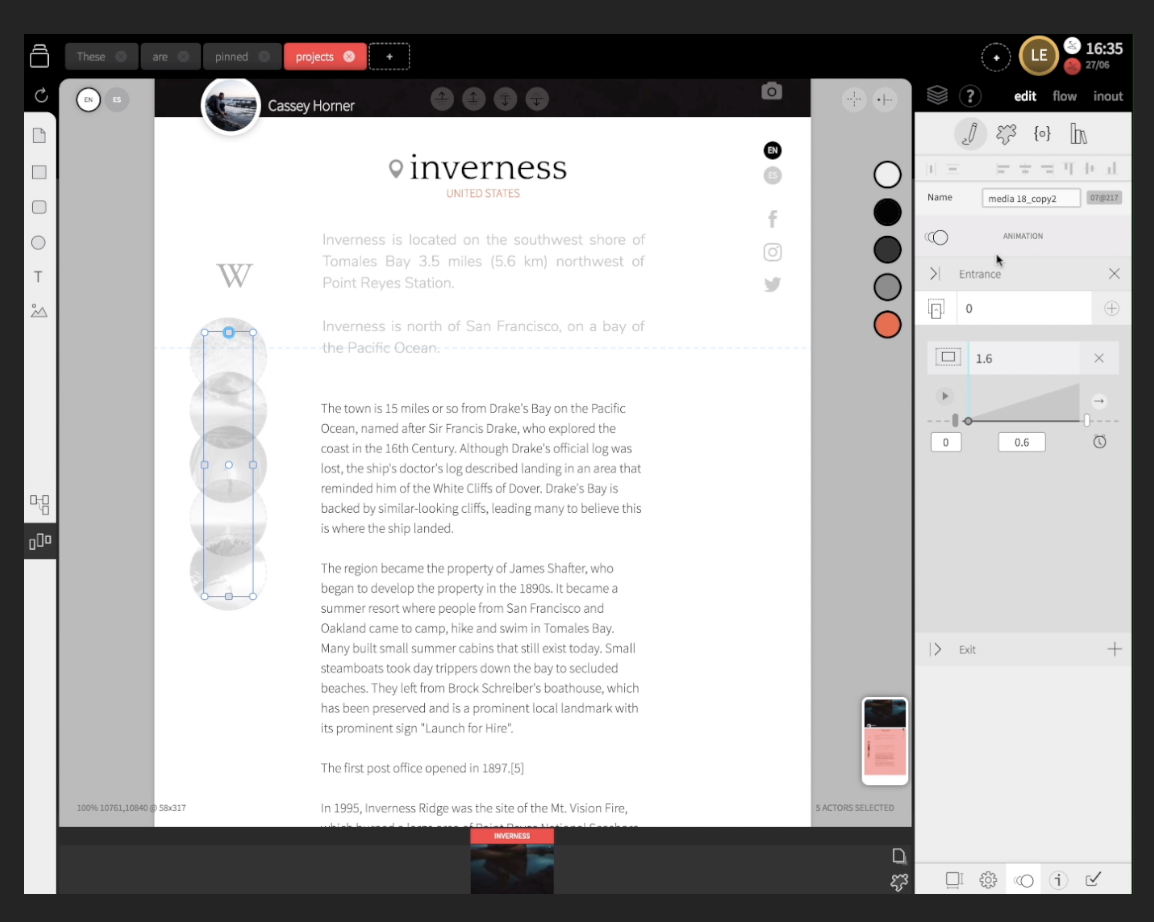1154x922 pixels.
Task: Add a new project tab
Action: pyautogui.click(x=389, y=57)
